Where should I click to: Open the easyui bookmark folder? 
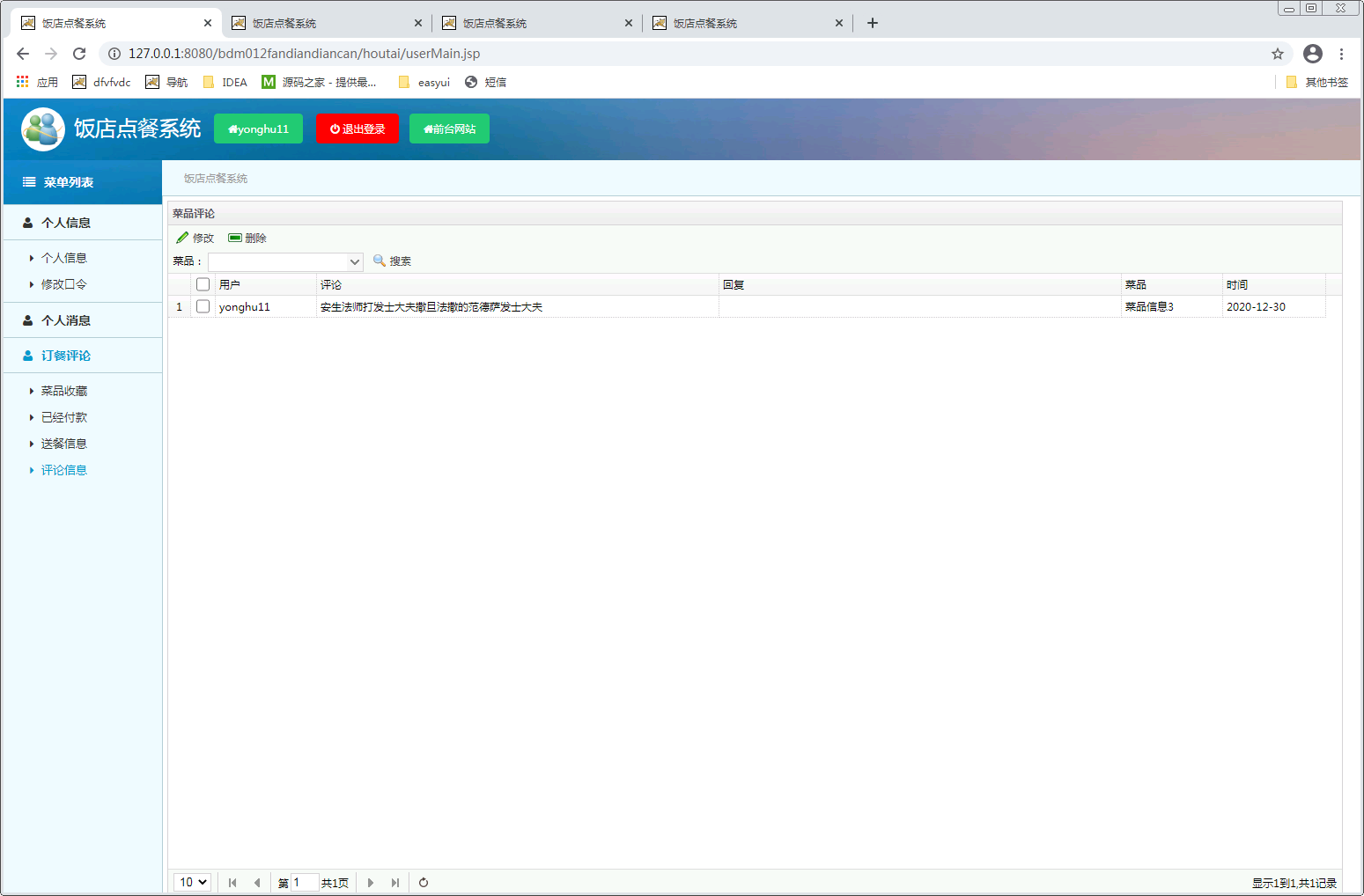(x=424, y=82)
